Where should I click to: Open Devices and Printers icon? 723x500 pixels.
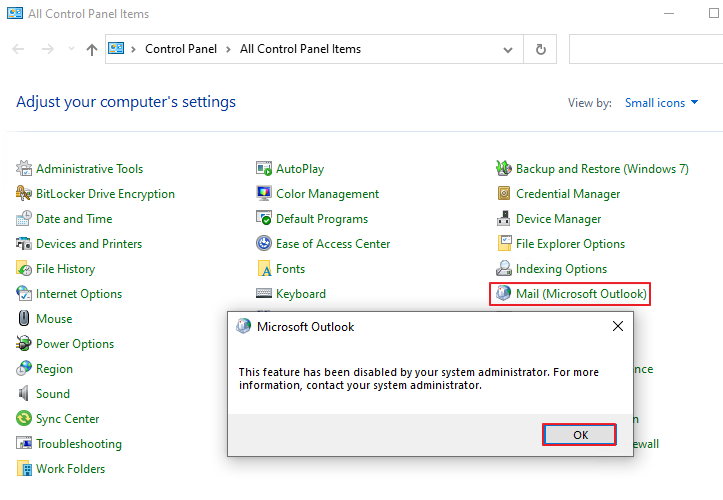click(x=24, y=243)
